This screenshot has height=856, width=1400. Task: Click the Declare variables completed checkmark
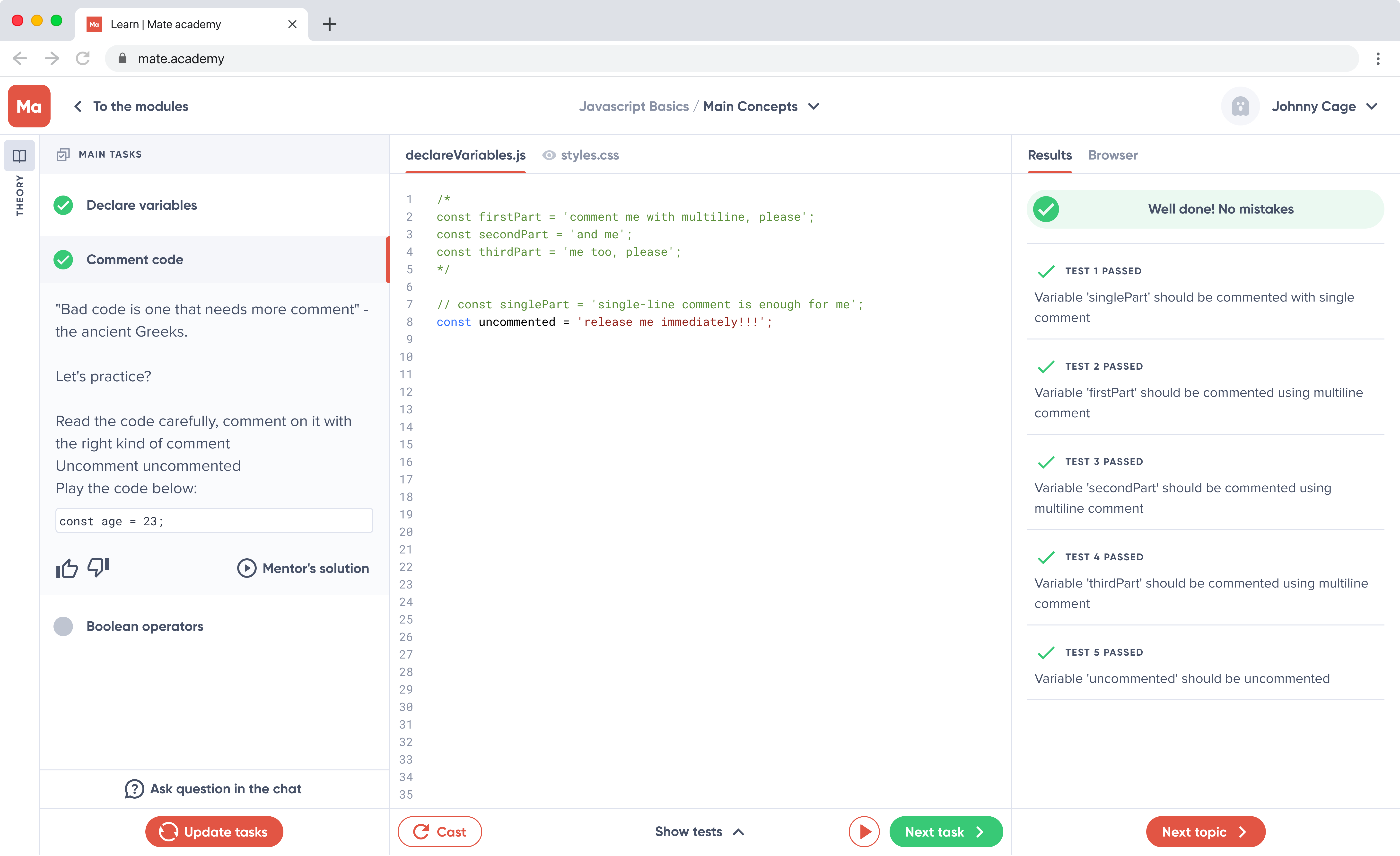coord(63,205)
